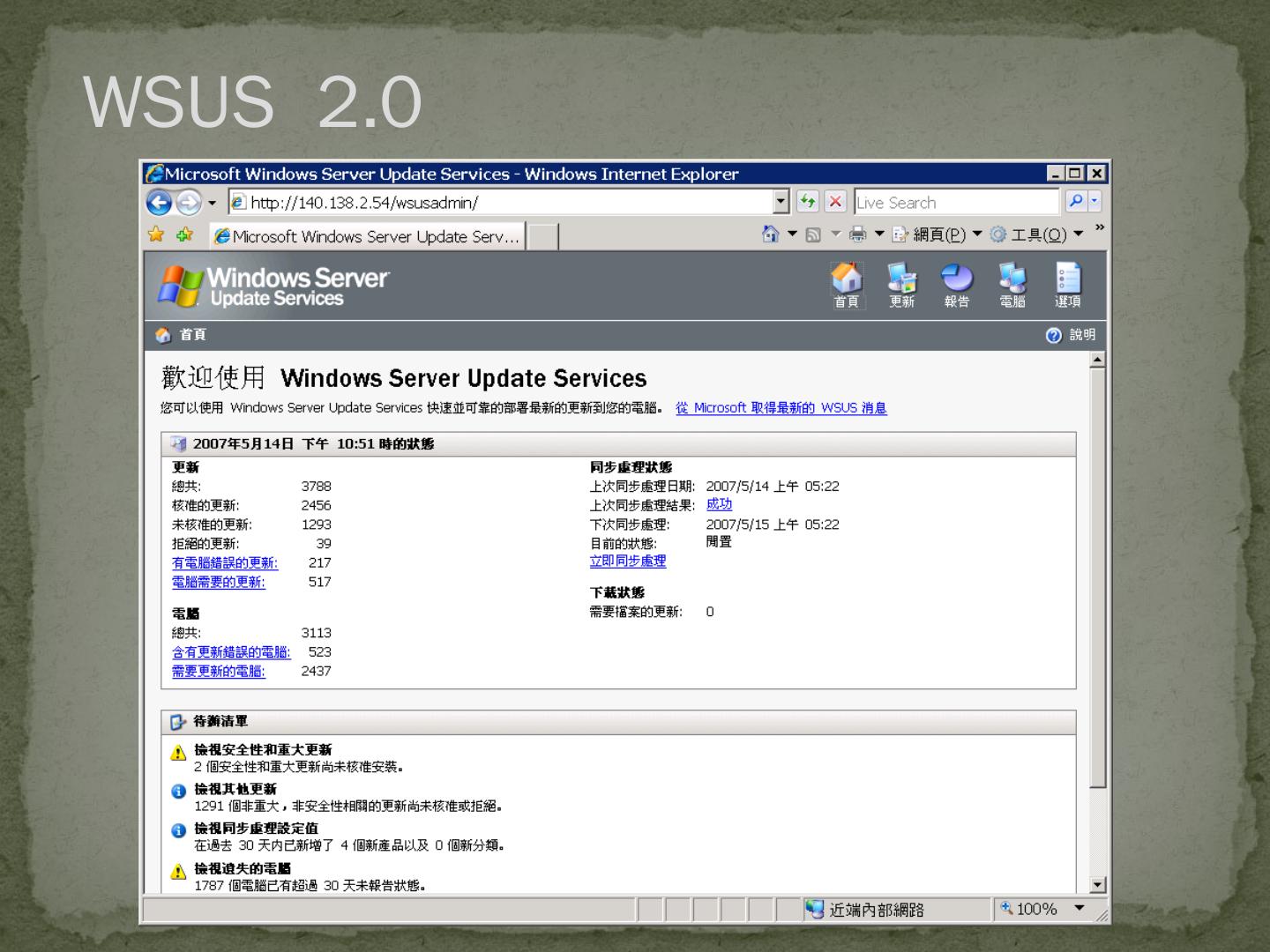Click in the Live Search input field
Viewport: 1270px width, 952px height.
click(955, 203)
